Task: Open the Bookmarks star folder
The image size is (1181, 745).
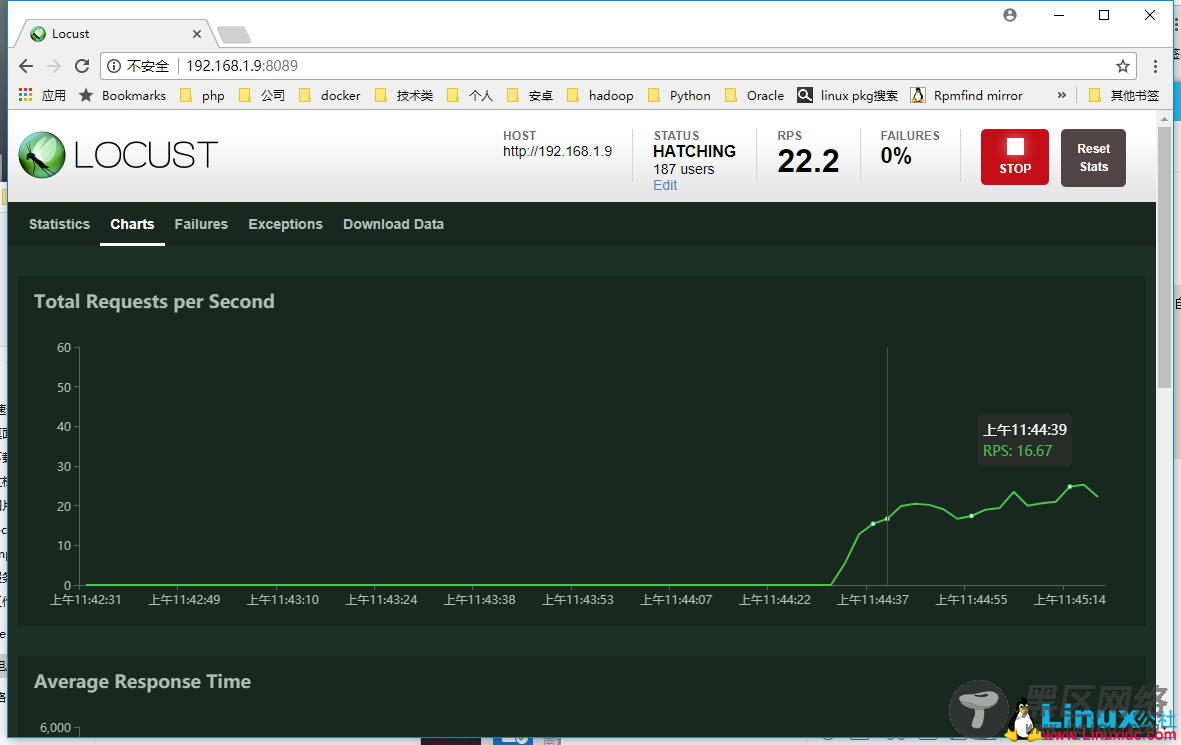Action: click(x=123, y=95)
